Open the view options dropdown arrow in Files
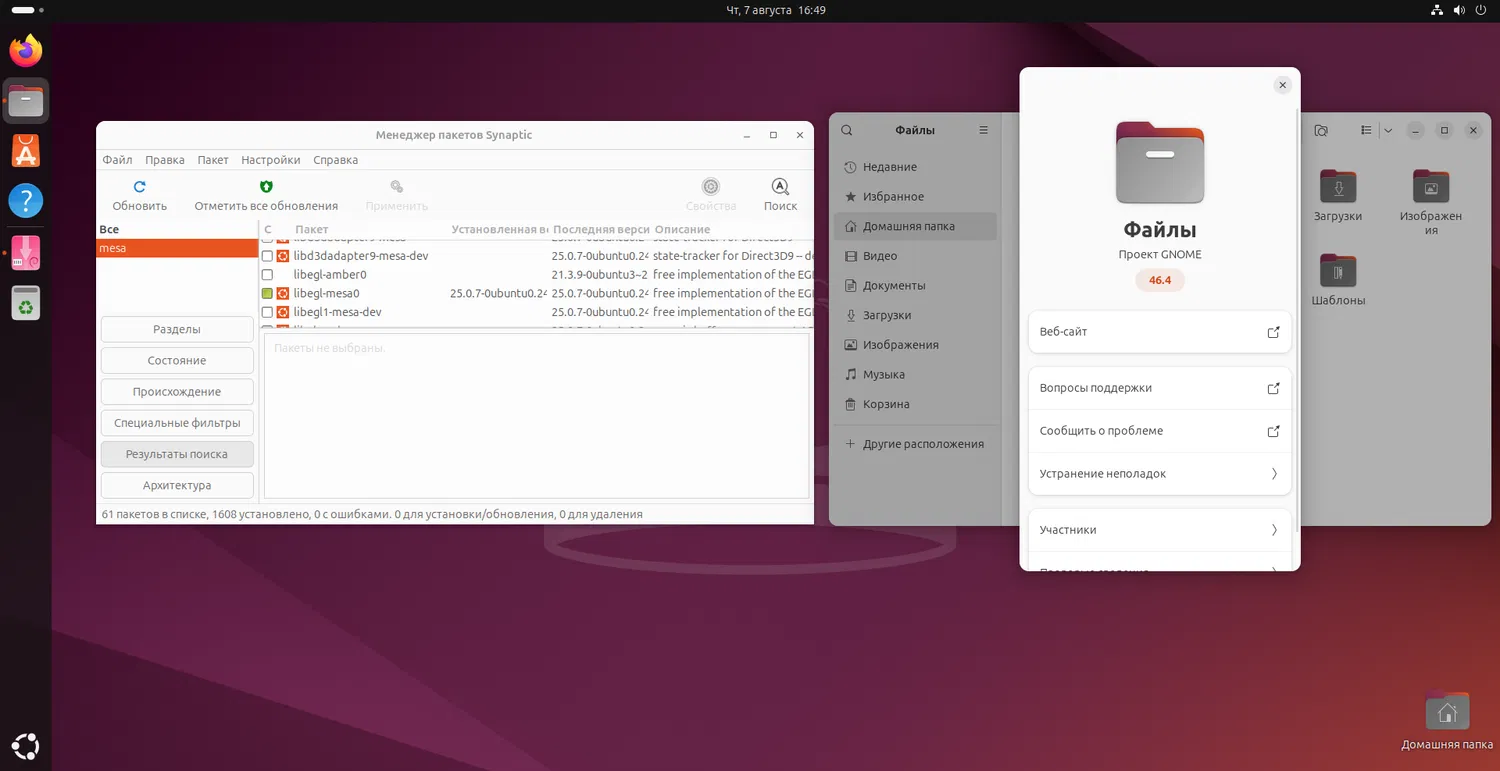Viewport: 1500px width, 771px height. [1388, 130]
